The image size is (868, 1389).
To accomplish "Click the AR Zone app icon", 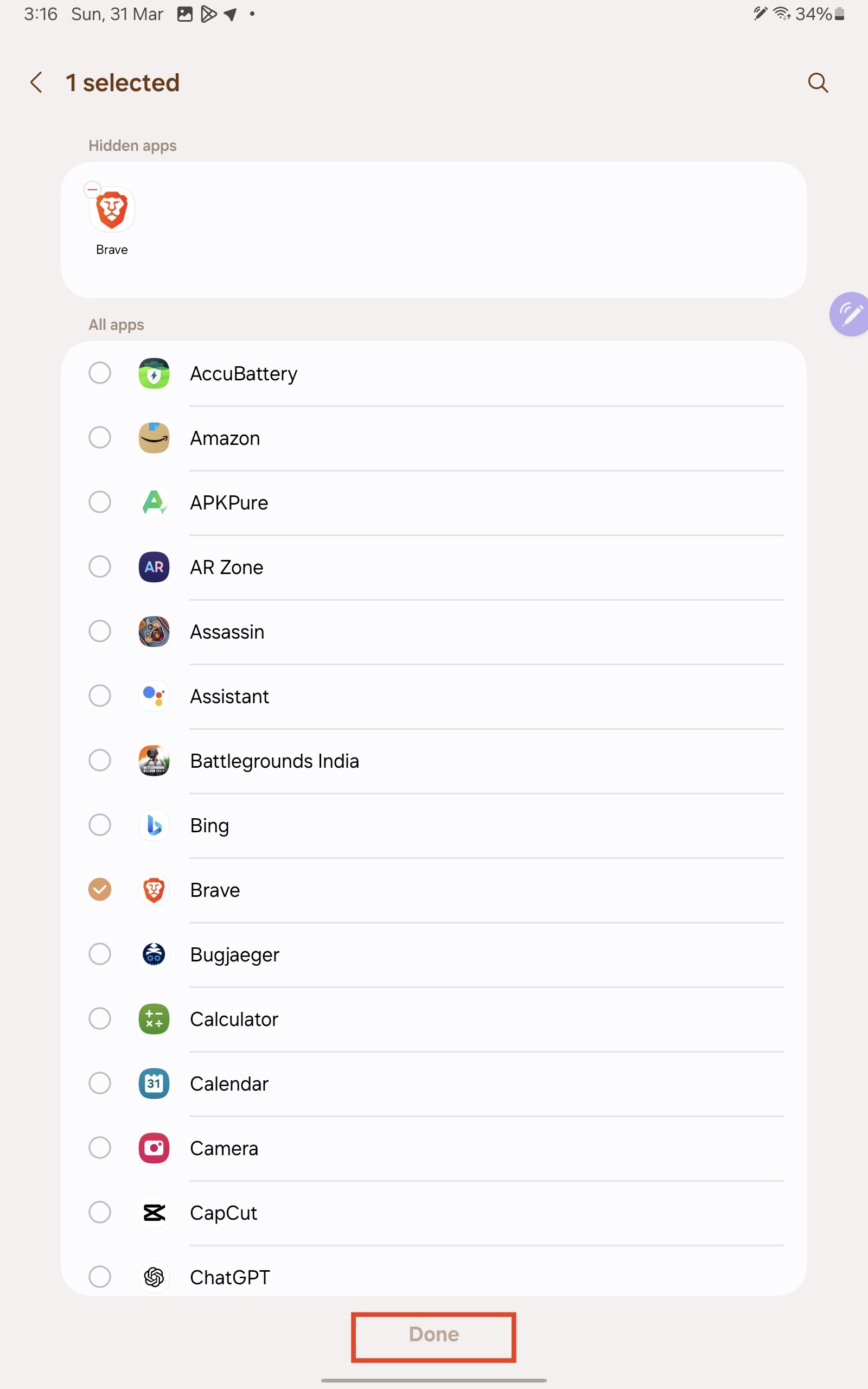I will (154, 566).
